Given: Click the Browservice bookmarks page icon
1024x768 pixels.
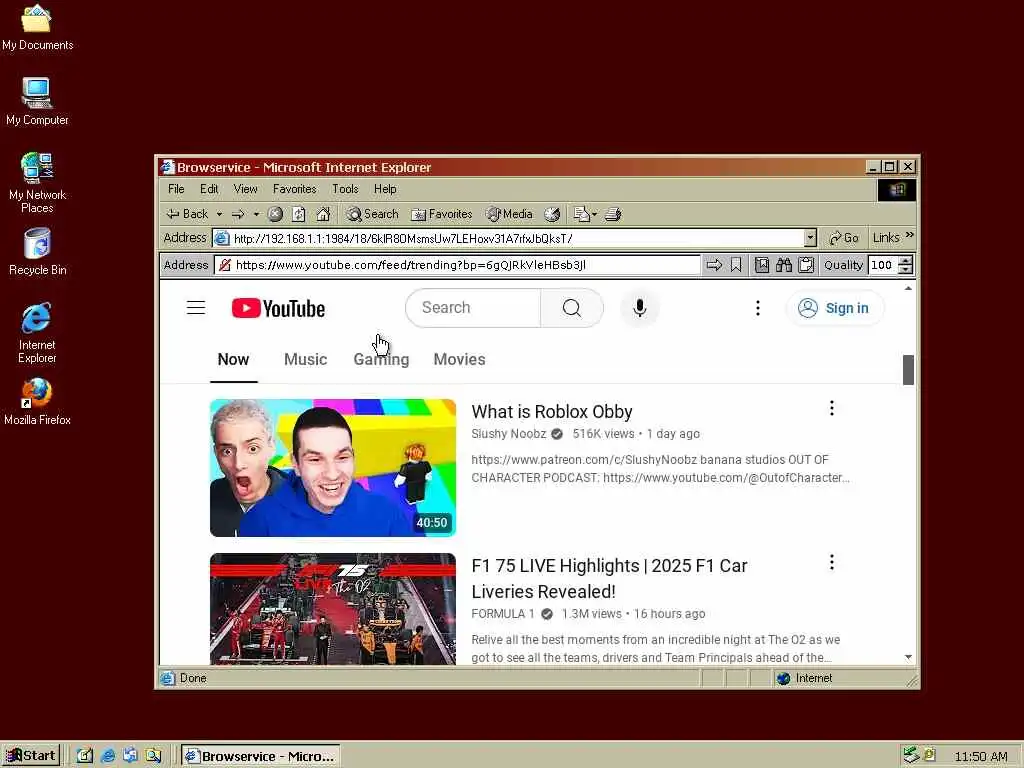Looking at the screenshot, I should coord(761,265).
